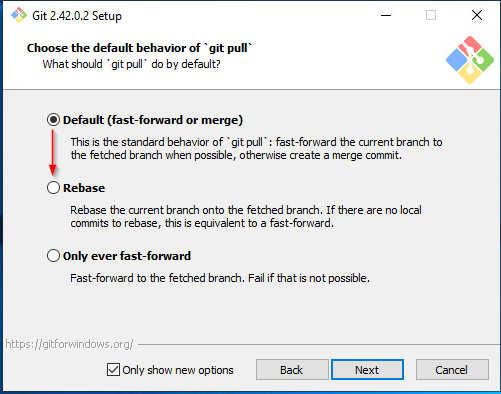Screen dimensions: 501x394
Task: Proceed with the Next button
Action: point(367,370)
